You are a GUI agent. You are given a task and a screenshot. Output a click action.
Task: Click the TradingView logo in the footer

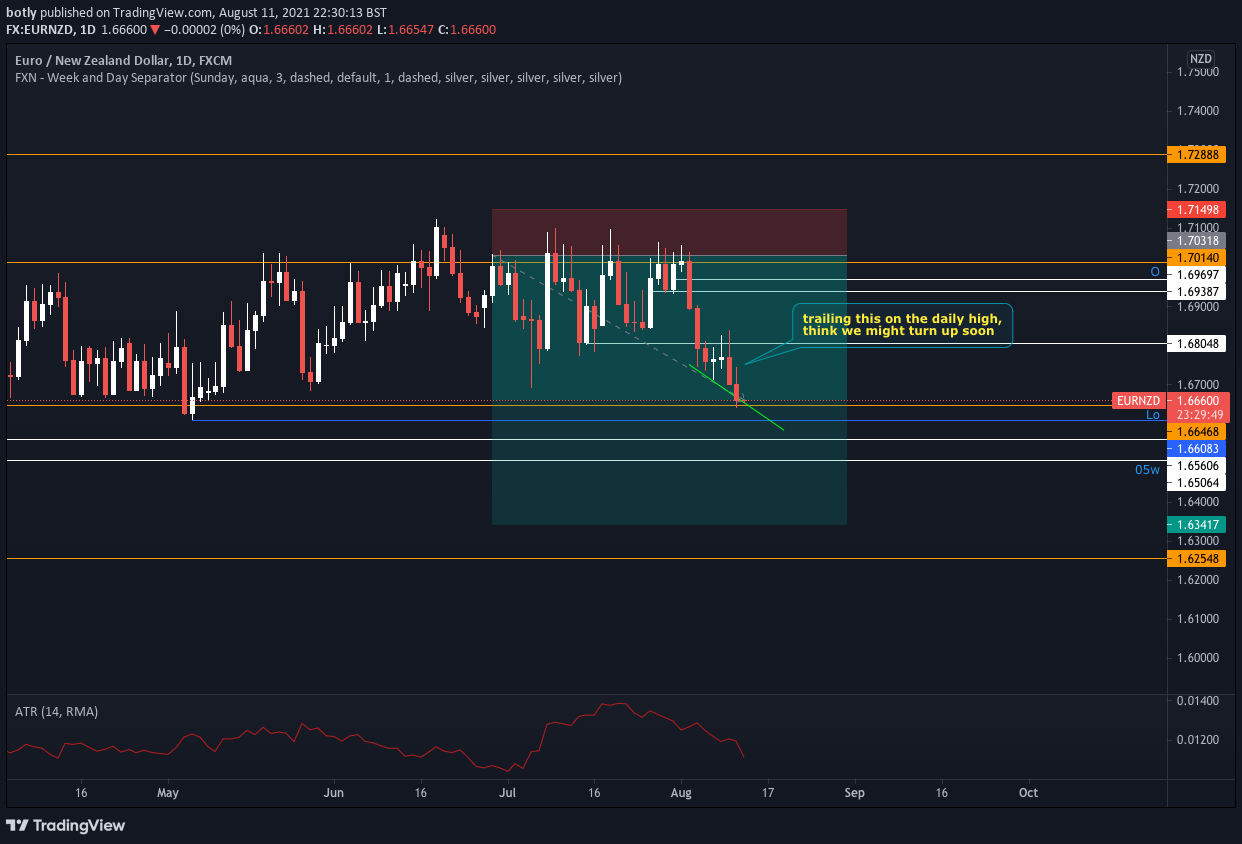click(66, 825)
